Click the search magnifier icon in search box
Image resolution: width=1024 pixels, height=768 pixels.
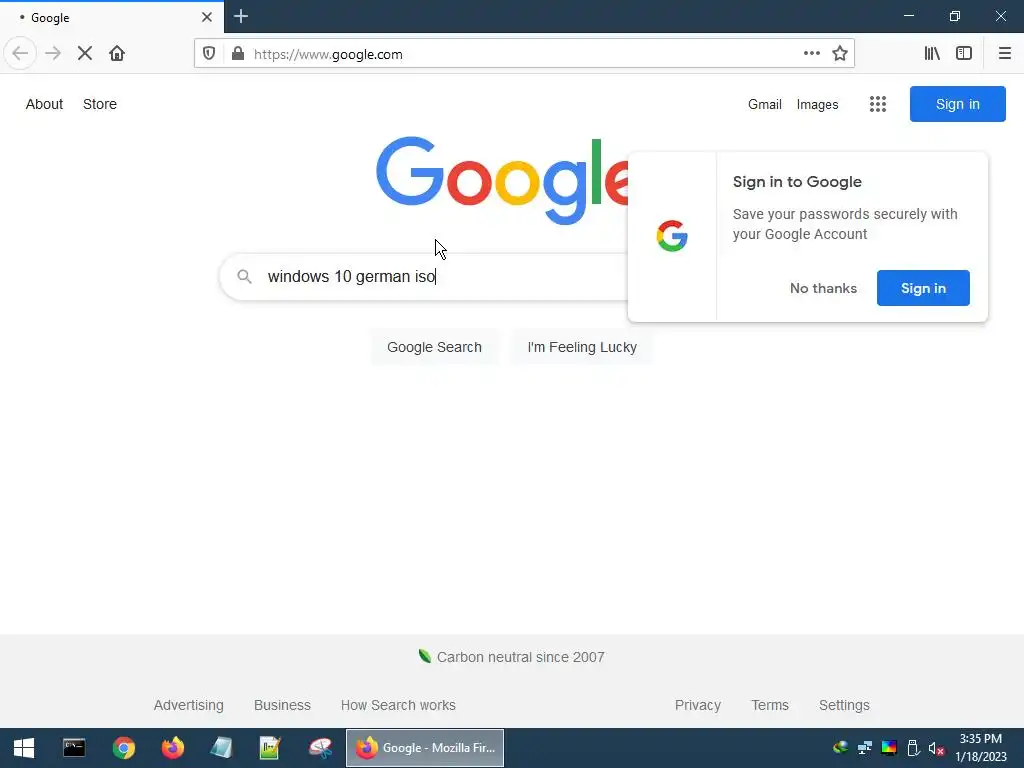click(x=244, y=276)
